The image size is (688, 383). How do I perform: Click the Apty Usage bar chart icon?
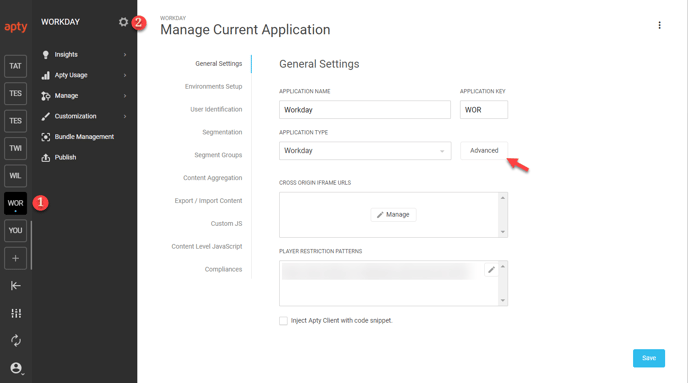[x=46, y=75]
